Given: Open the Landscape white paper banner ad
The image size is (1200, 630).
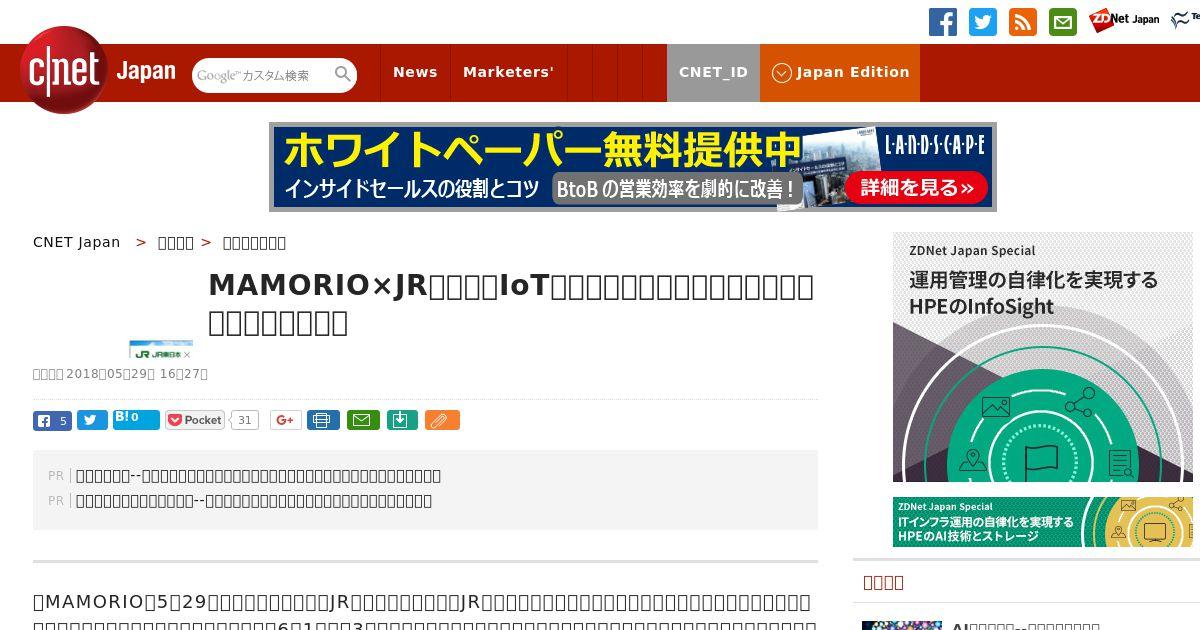Looking at the screenshot, I should 633,167.
